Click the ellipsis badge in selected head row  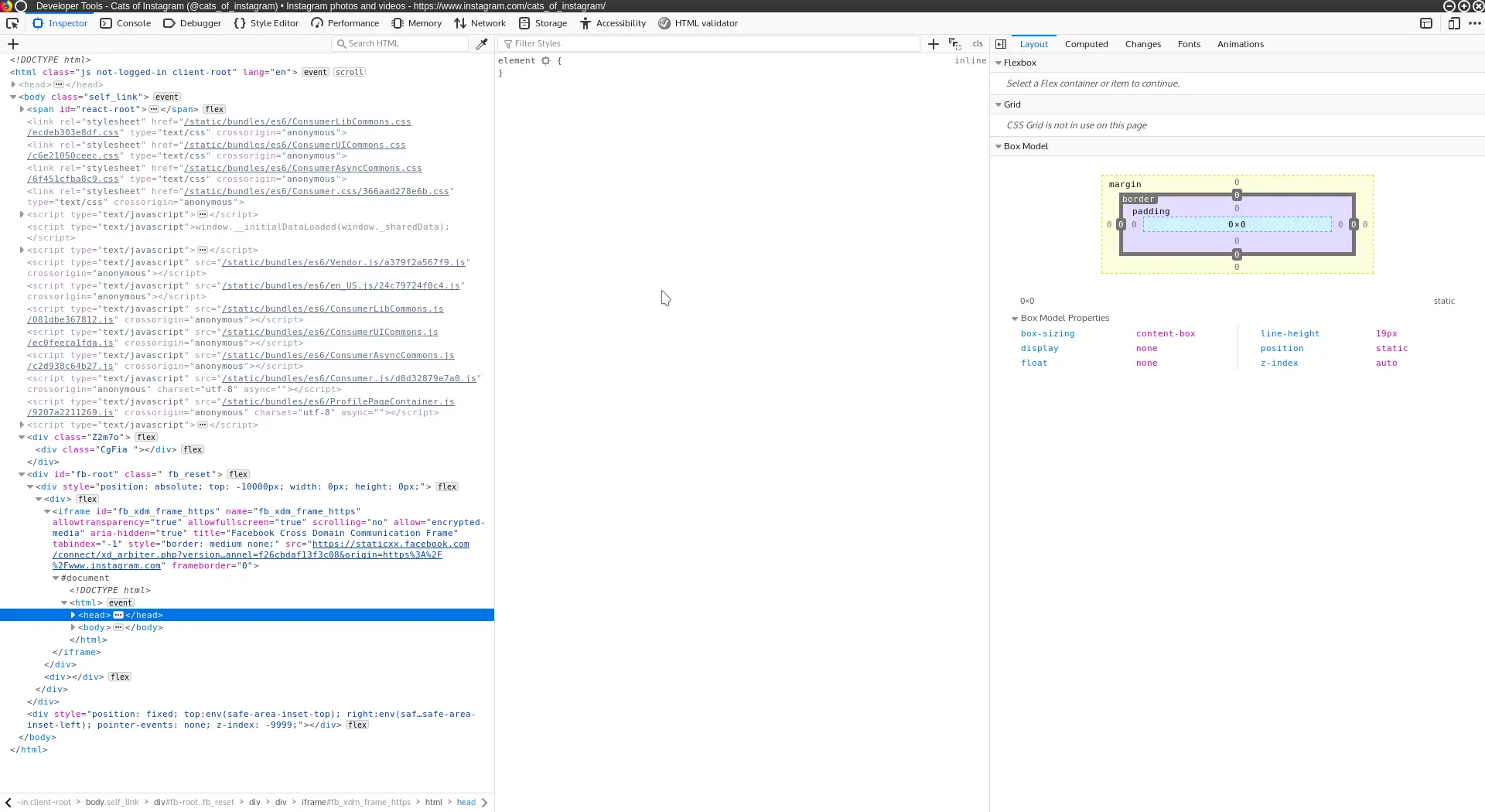(118, 615)
